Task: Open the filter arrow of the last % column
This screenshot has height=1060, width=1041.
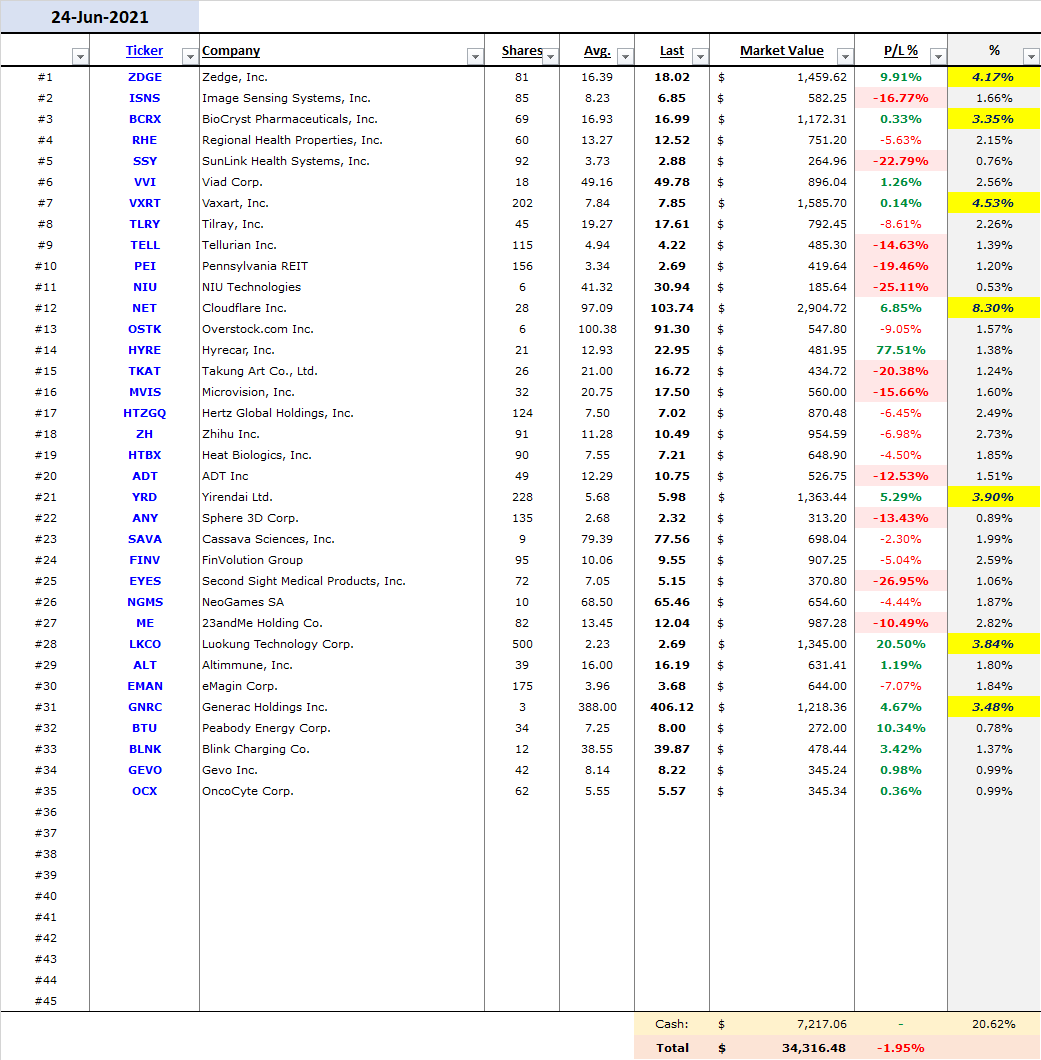Action: coord(1032,56)
